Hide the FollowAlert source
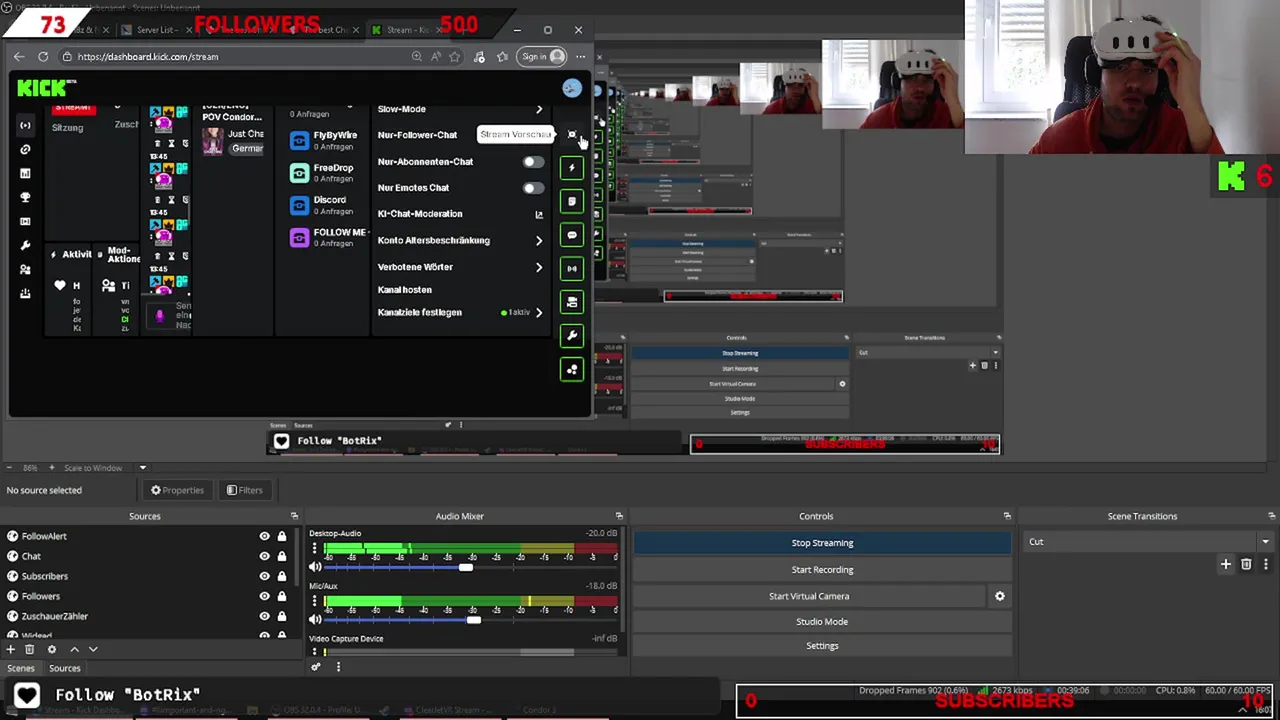The image size is (1280, 720). pos(265,536)
